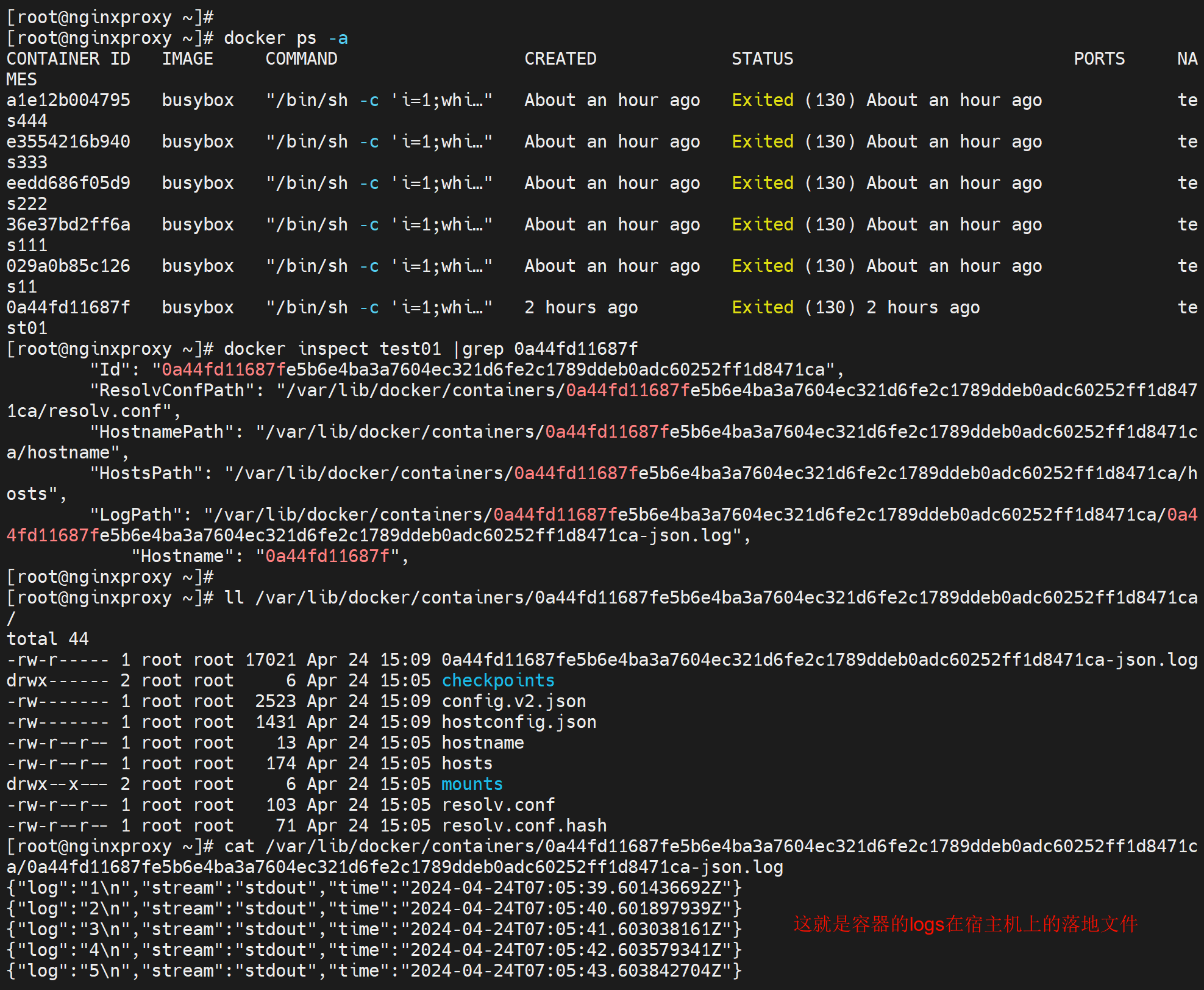
Task: Click the "2 hours ago" created value
Action: [x=581, y=307]
